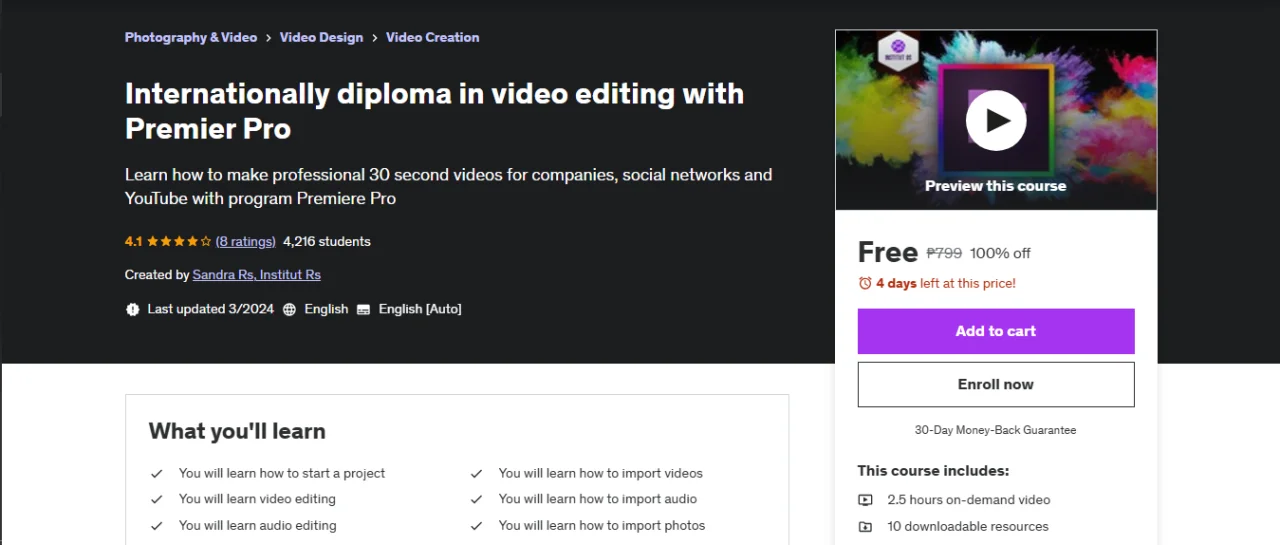Viewport: 1280px width, 545px height.
Task: Click the checkmark beside learn video editing
Action: (157, 499)
